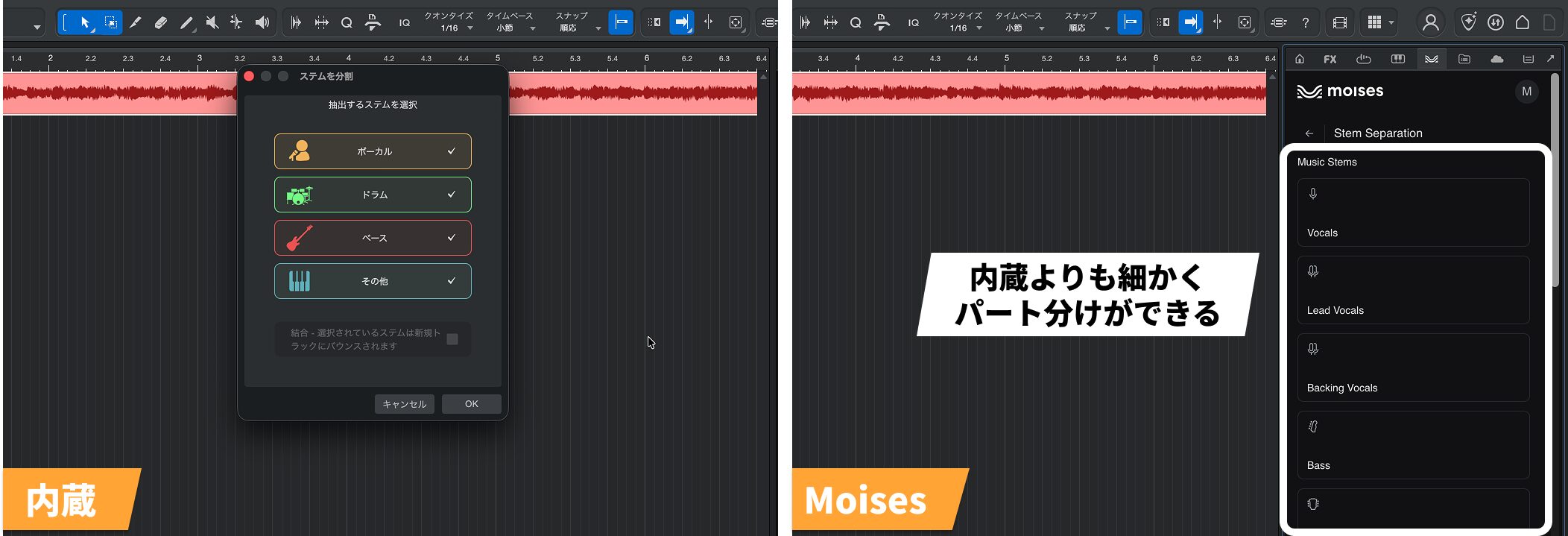Open the Cloud browser tab

click(1496, 59)
